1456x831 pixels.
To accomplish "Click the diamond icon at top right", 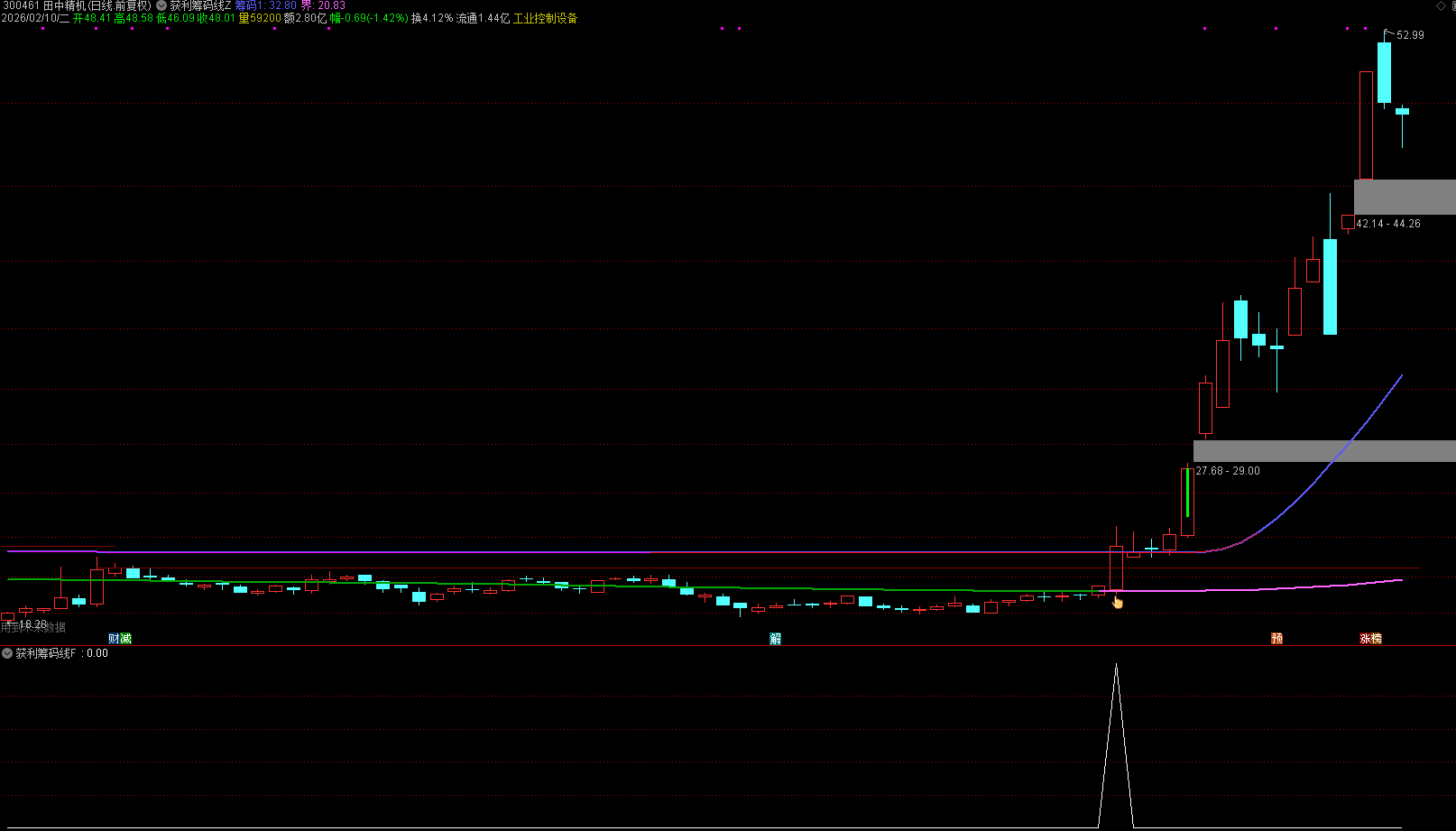I will pyautogui.click(x=1441, y=6).
